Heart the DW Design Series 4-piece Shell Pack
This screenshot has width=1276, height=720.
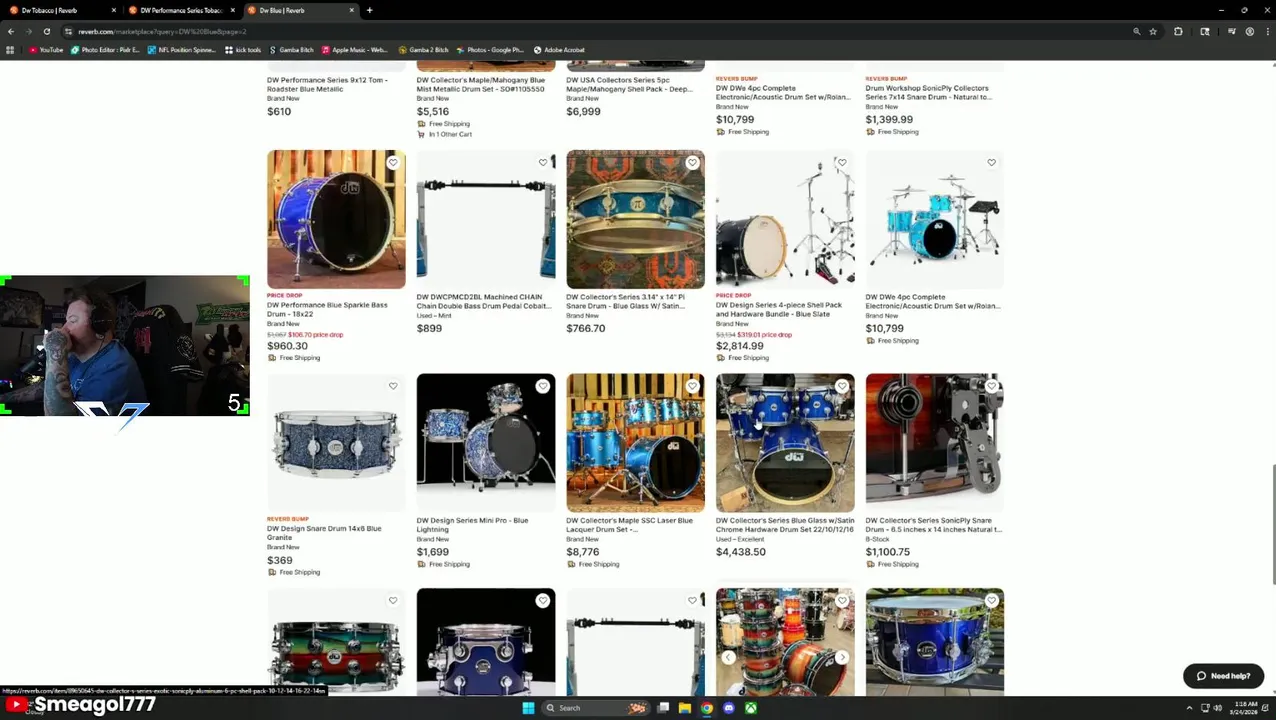pos(842,162)
